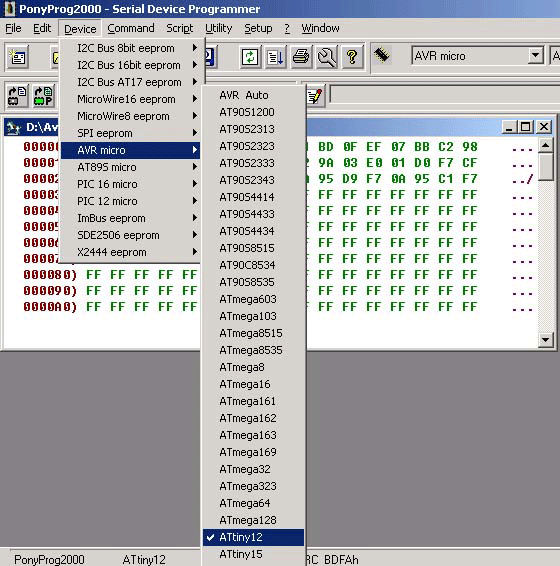Image resolution: width=560 pixels, height=566 pixels.
Task: Click the Read Program memory icon
Action: click(43, 96)
